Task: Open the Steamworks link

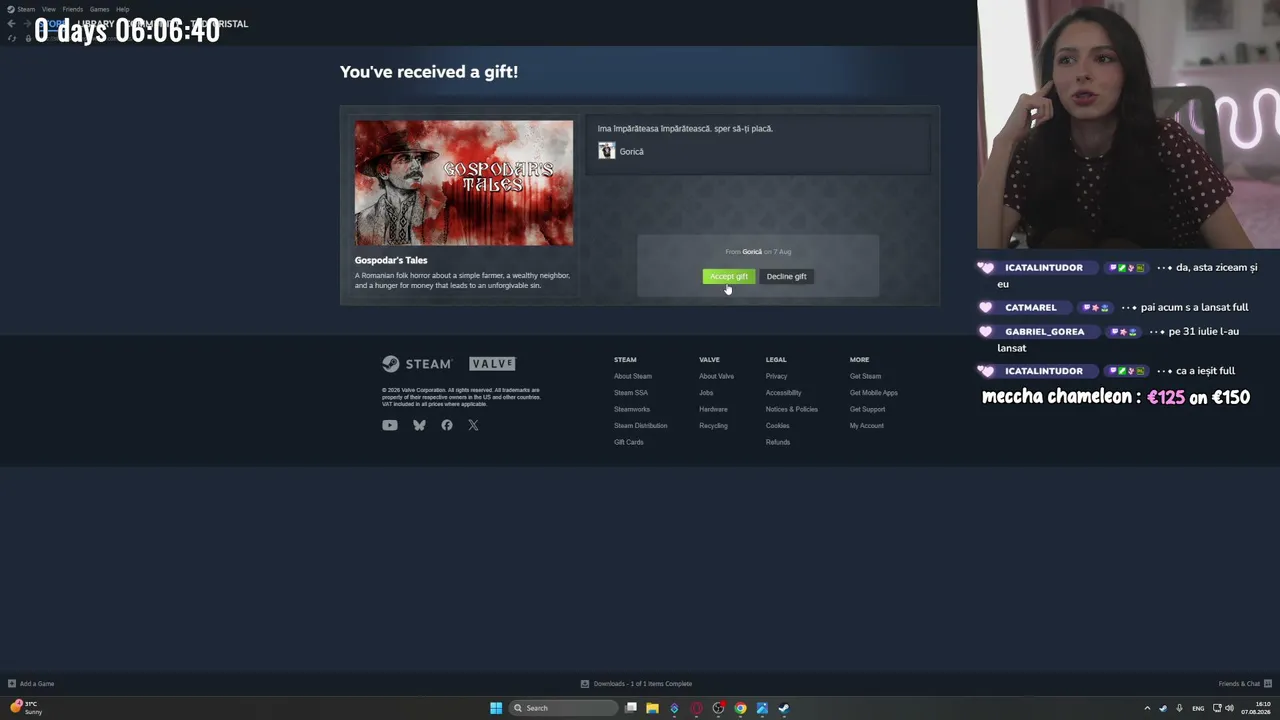Action: pos(632,409)
